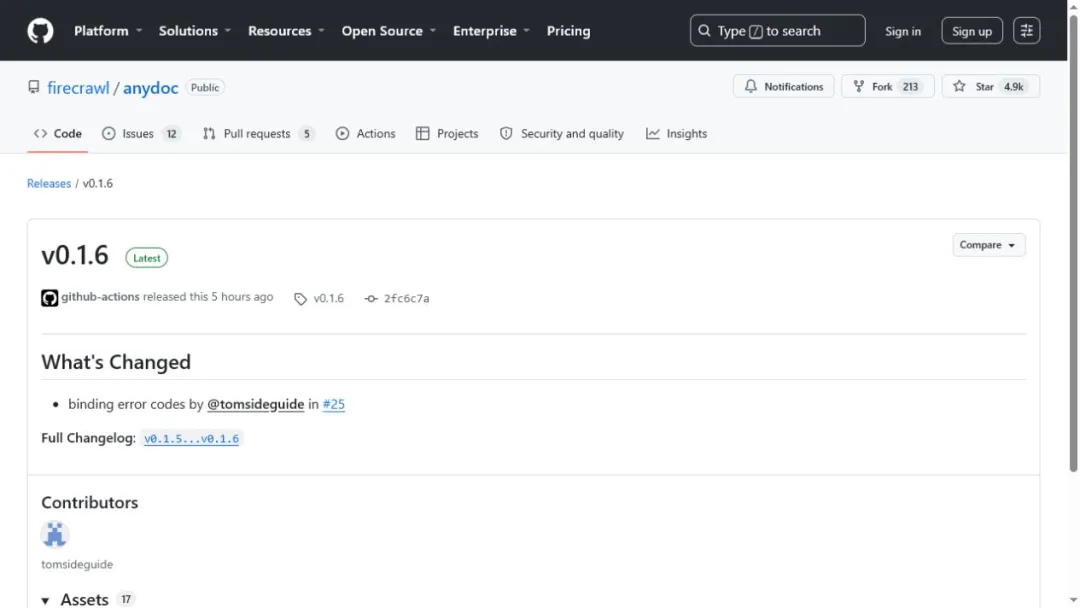Open the Compare dropdown
The width and height of the screenshot is (1080, 608).
988,245
